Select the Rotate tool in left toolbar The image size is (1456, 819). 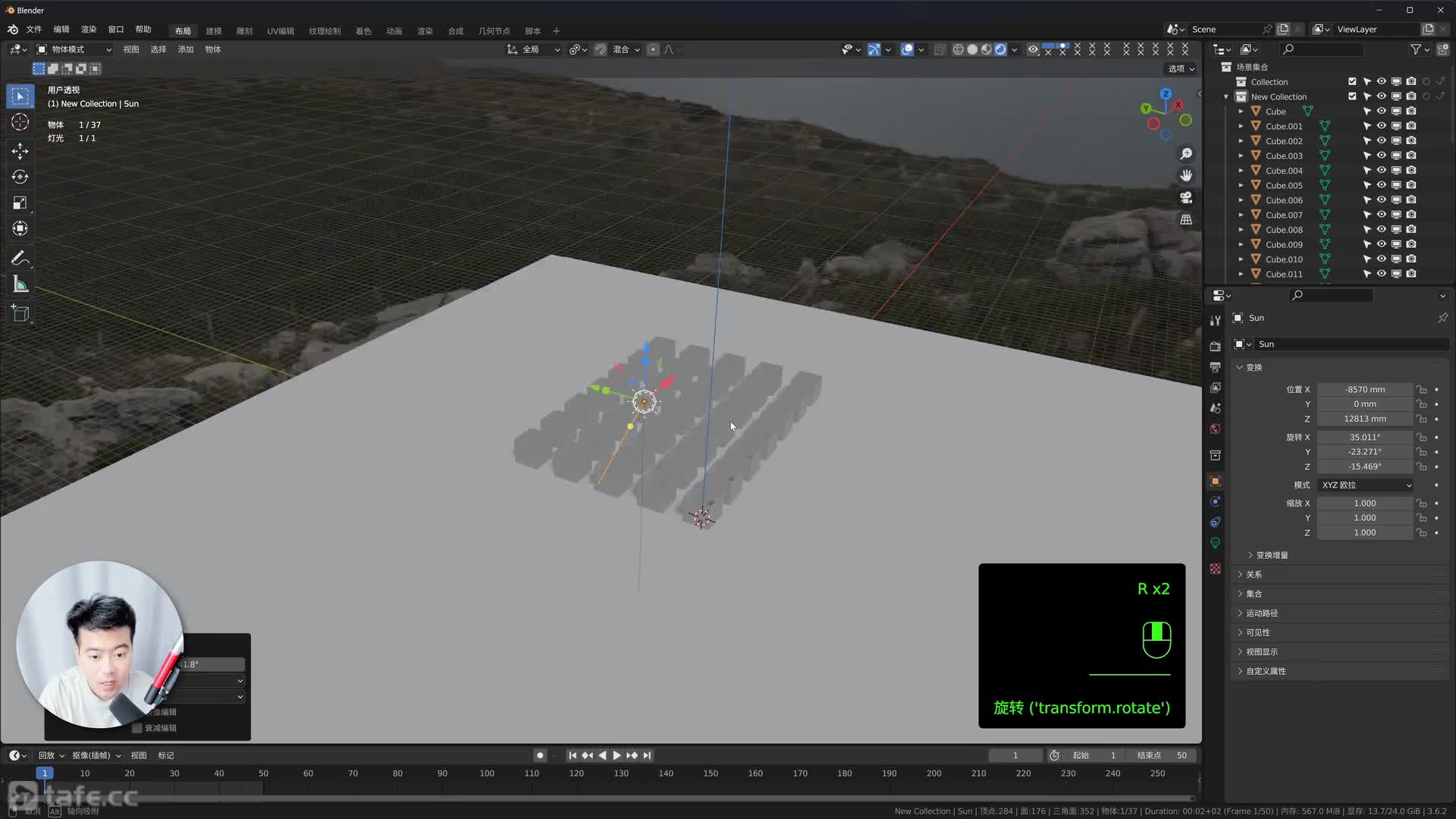coord(20,177)
